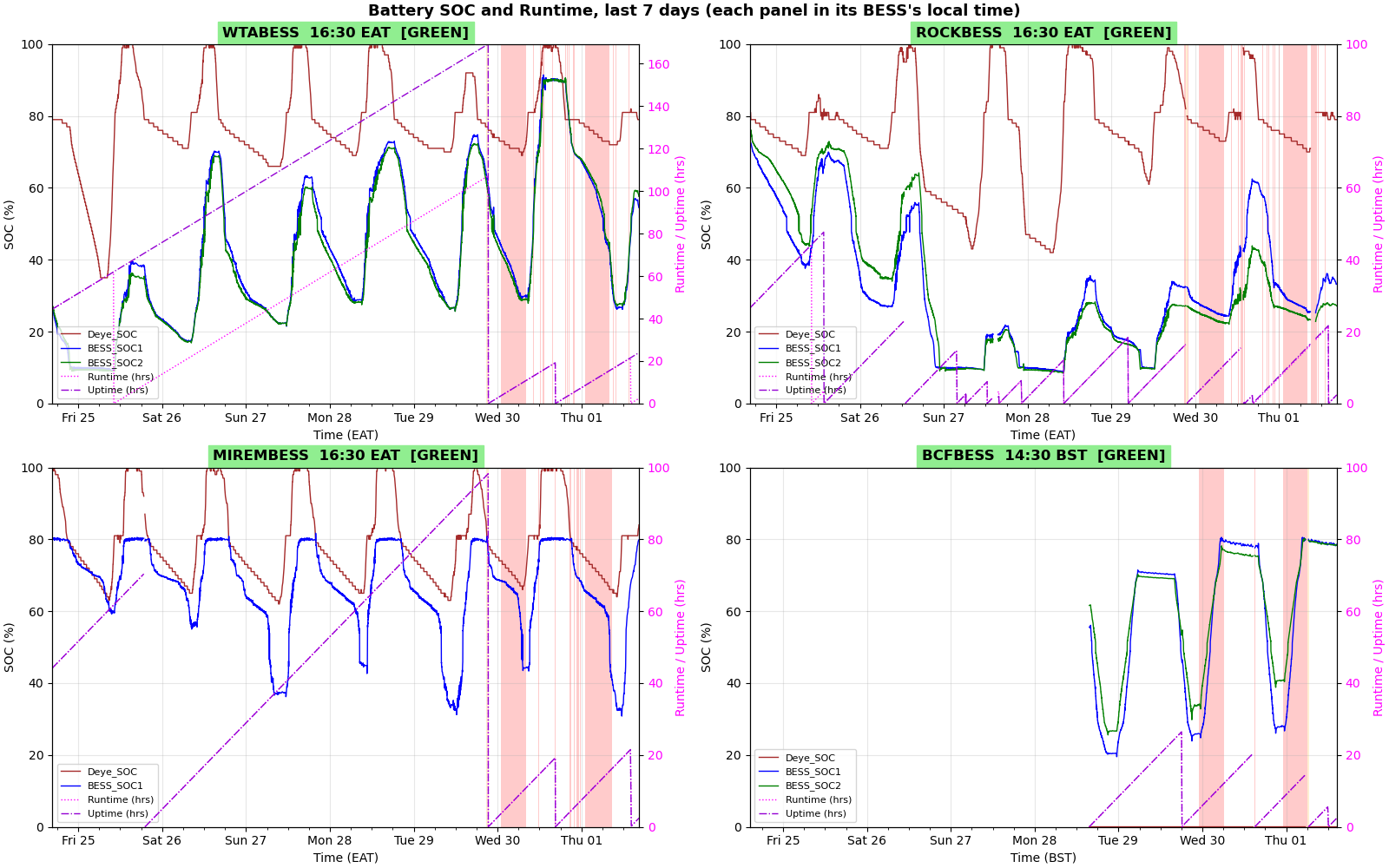The height and width of the screenshot is (868, 1389).
Task: Choose Uptime (hrs) in the MIREMBESS legend
Action: tap(118, 813)
